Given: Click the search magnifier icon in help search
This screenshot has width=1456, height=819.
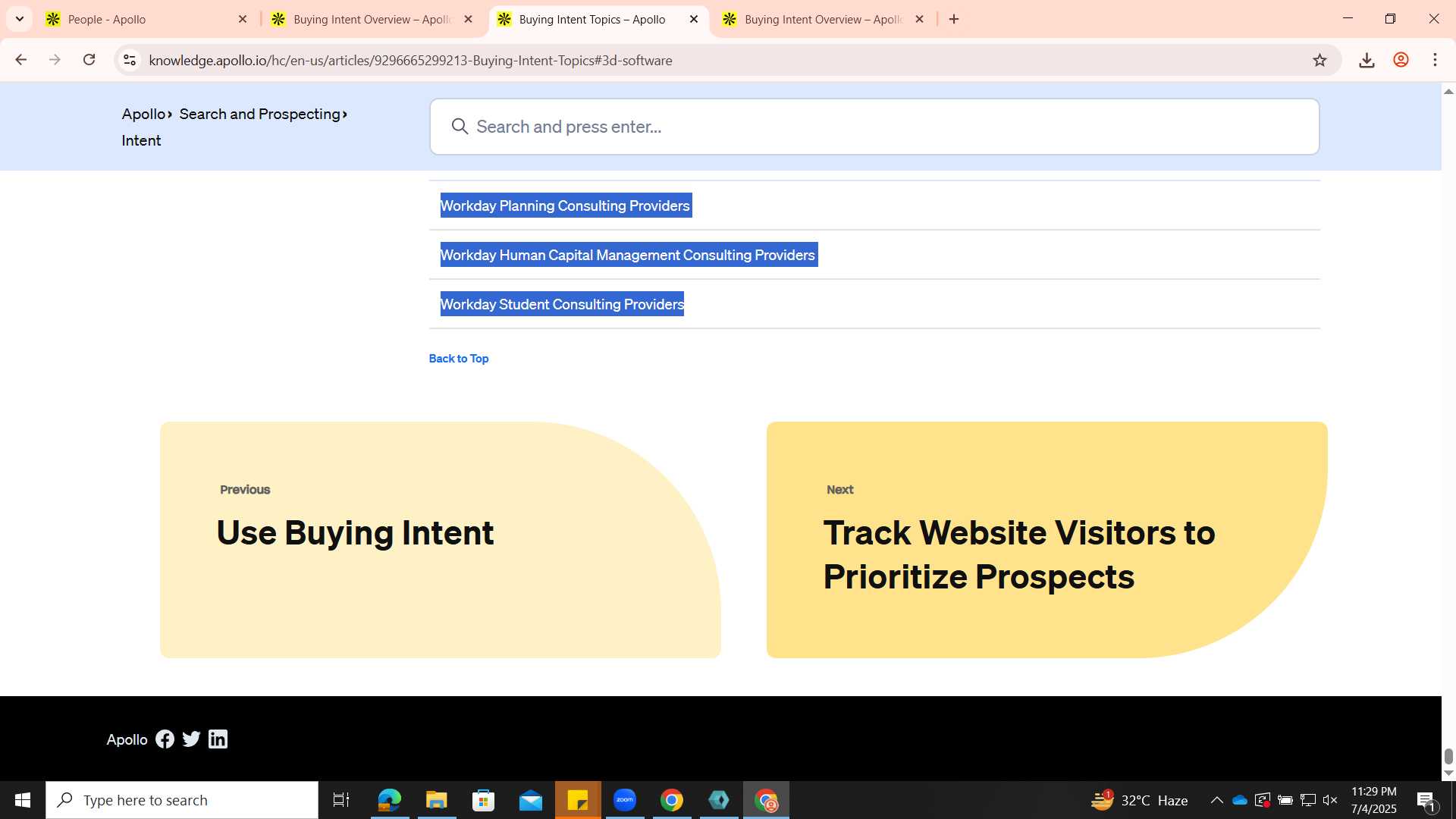Looking at the screenshot, I should coord(460,127).
